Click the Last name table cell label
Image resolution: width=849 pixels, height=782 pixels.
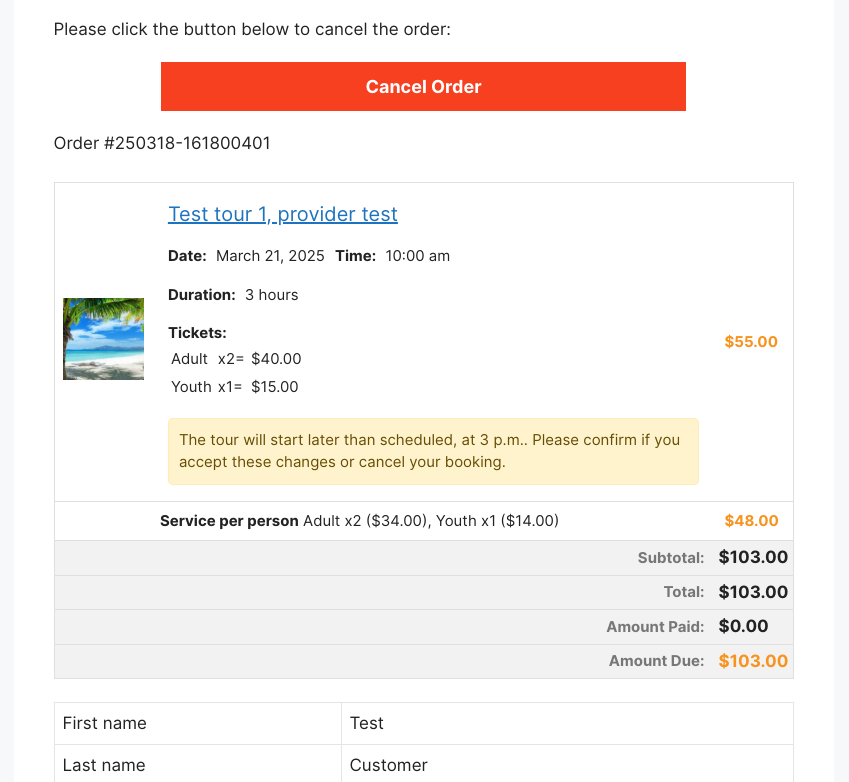tap(198, 764)
